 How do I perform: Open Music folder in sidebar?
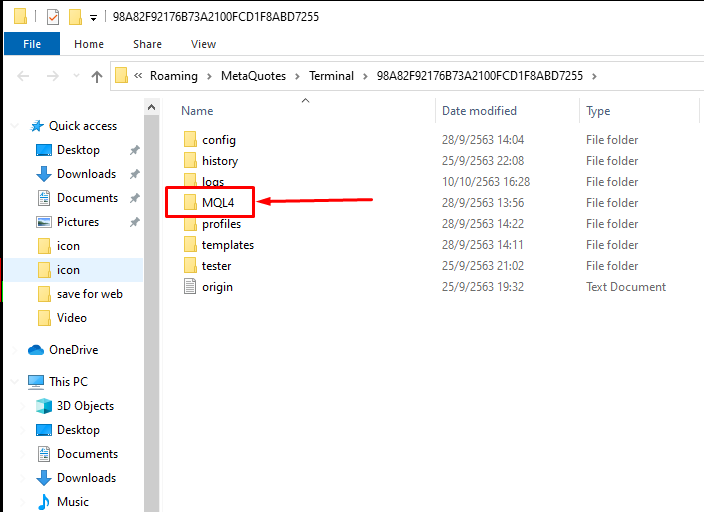point(73,502)
